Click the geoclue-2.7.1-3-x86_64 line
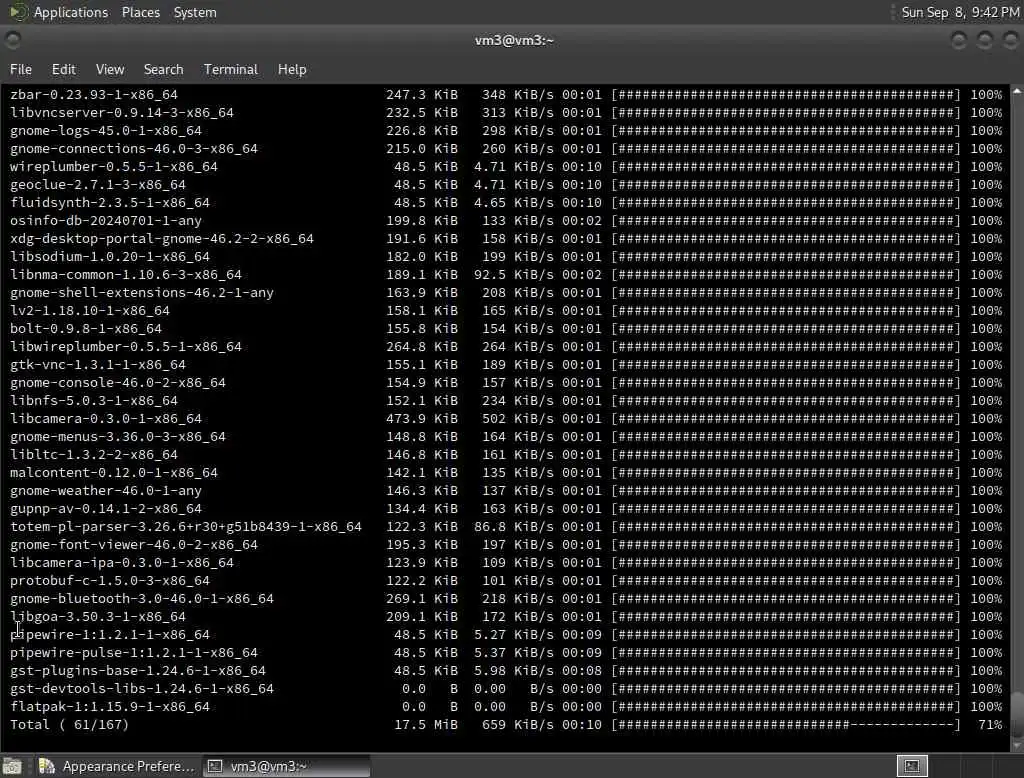1024x778 pixels. click(506, 184)
